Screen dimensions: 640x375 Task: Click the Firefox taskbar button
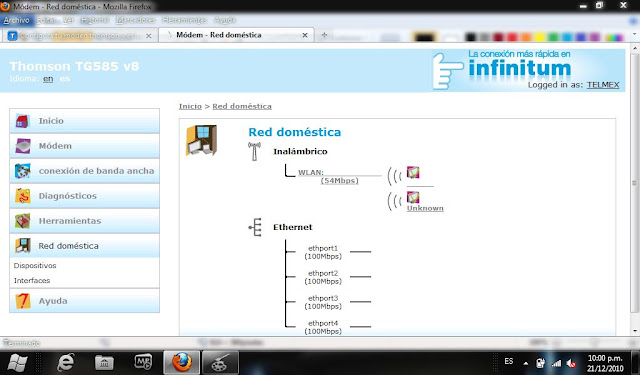(x=182, y=362)
